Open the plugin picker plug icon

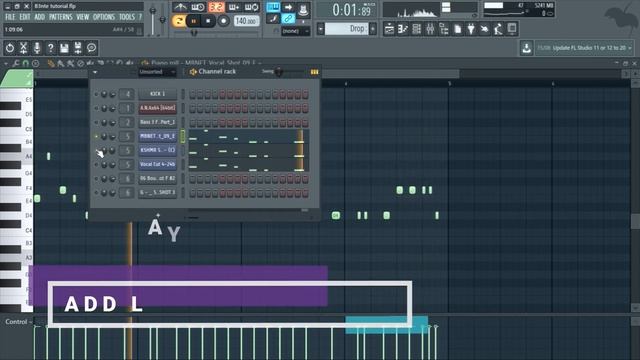coord(471,29)
